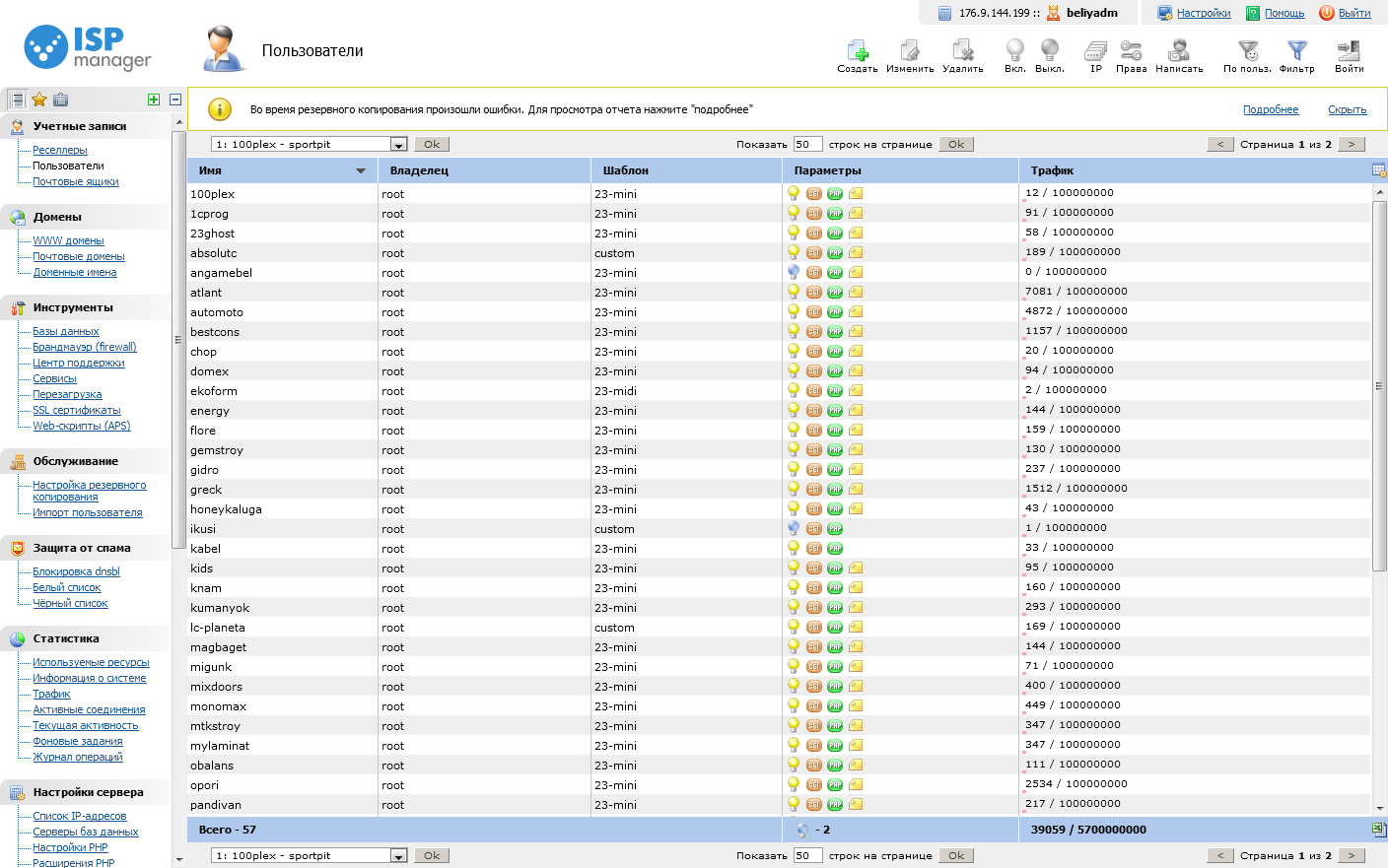This screenshot has width=1388, height=868.
Task: Collapse all sidebar sections with minus icon
Action: coord(174,100)
